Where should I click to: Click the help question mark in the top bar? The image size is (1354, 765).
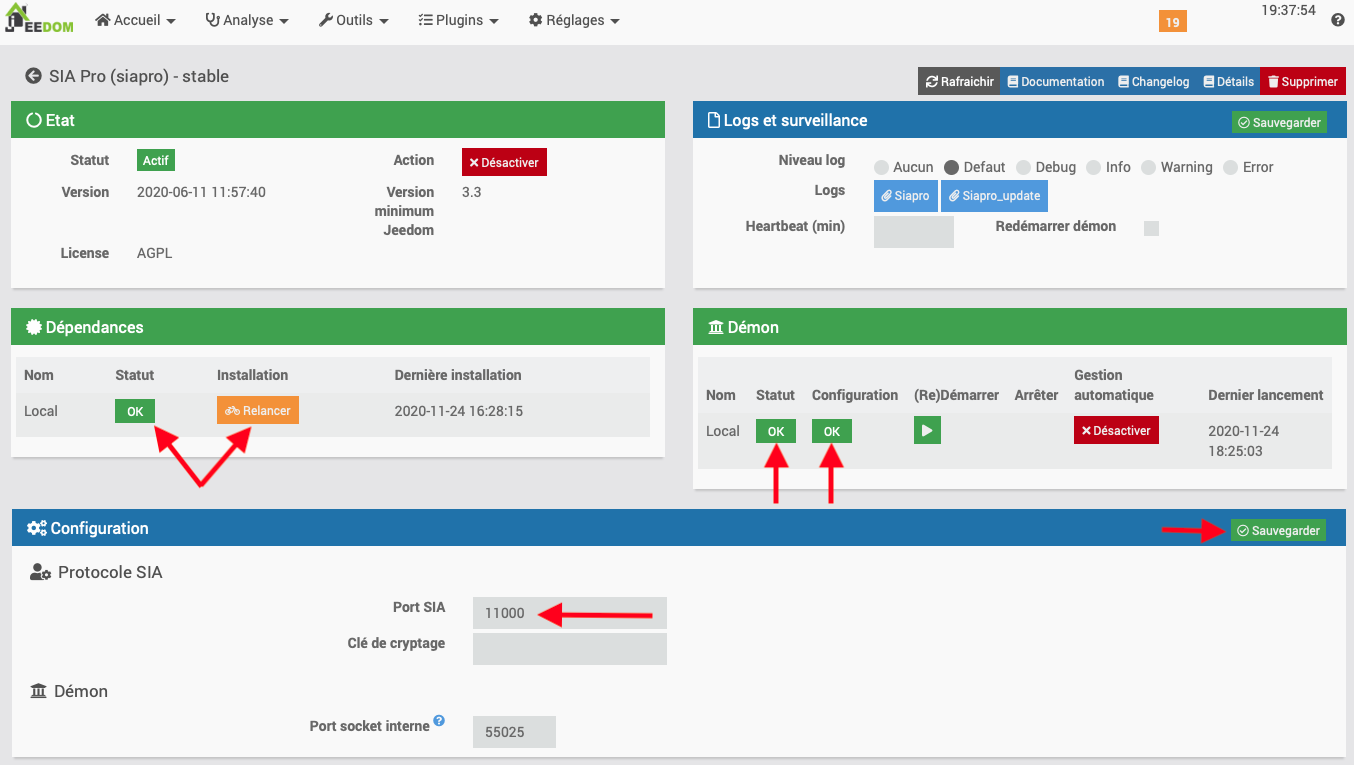(1337, 20)
